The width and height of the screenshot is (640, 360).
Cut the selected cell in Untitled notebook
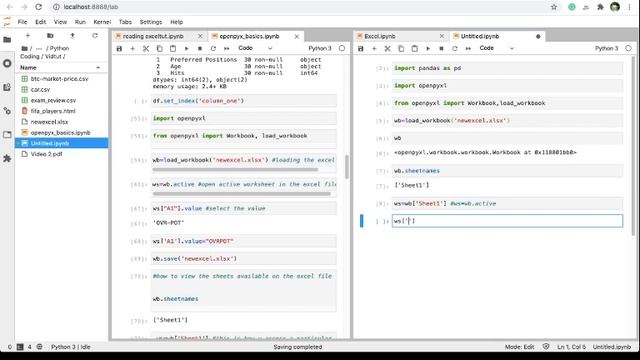387,49
